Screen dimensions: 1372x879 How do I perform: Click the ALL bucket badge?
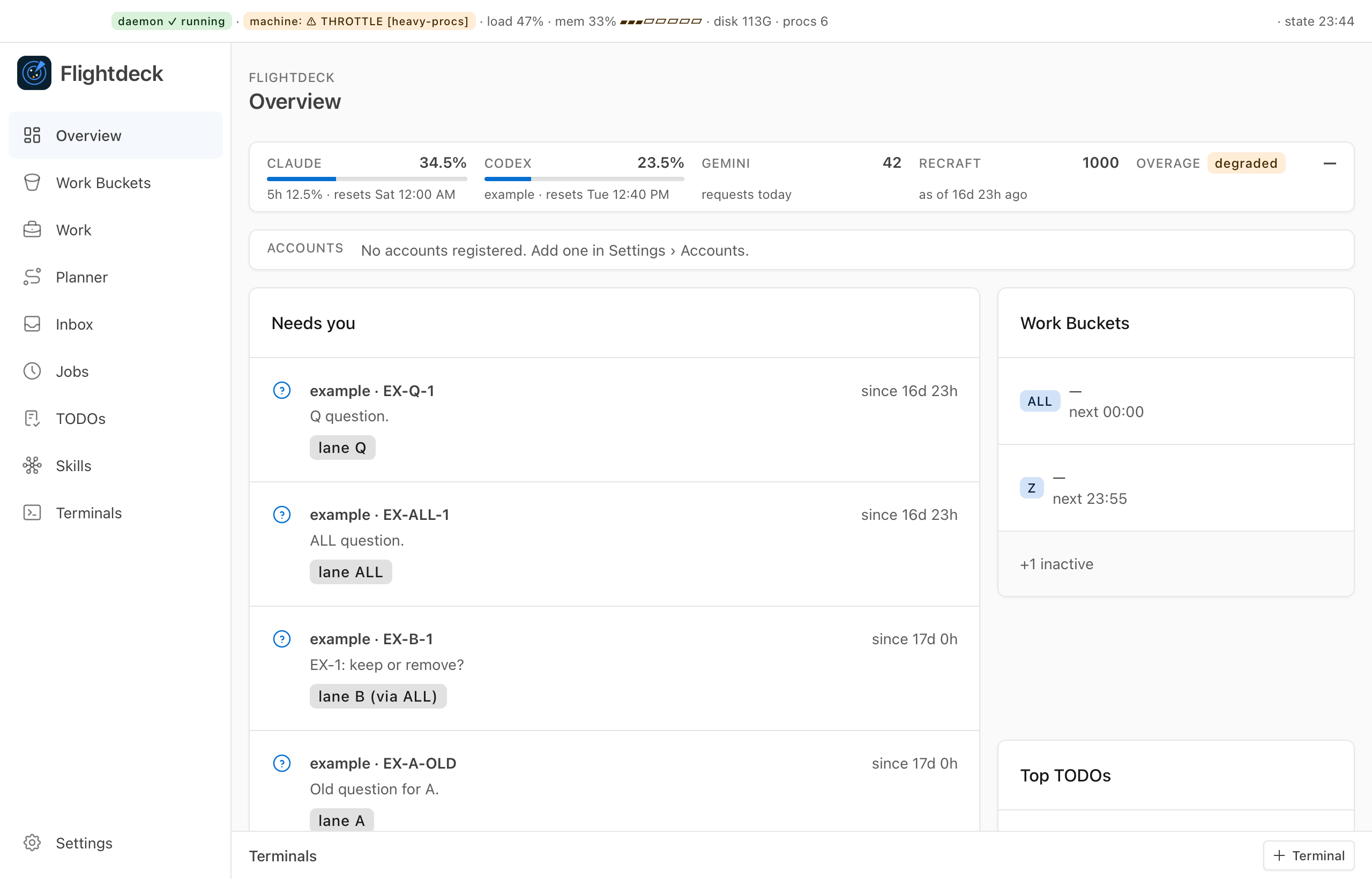1040,401
